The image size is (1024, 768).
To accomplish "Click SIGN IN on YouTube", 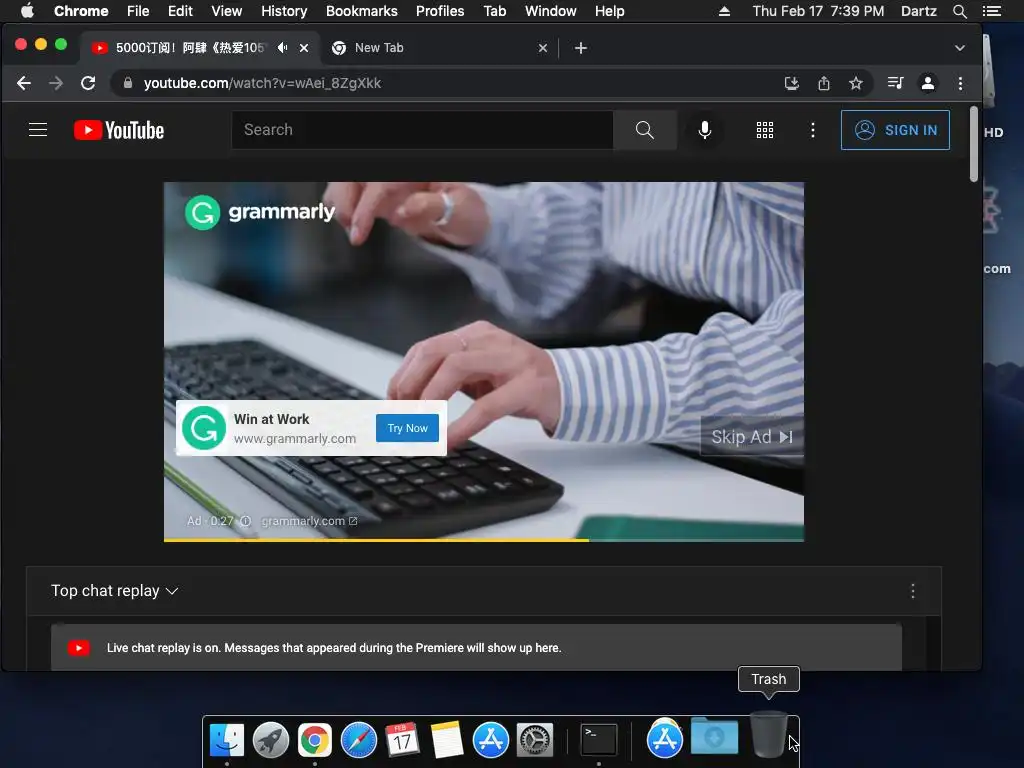I will [895, 130].
